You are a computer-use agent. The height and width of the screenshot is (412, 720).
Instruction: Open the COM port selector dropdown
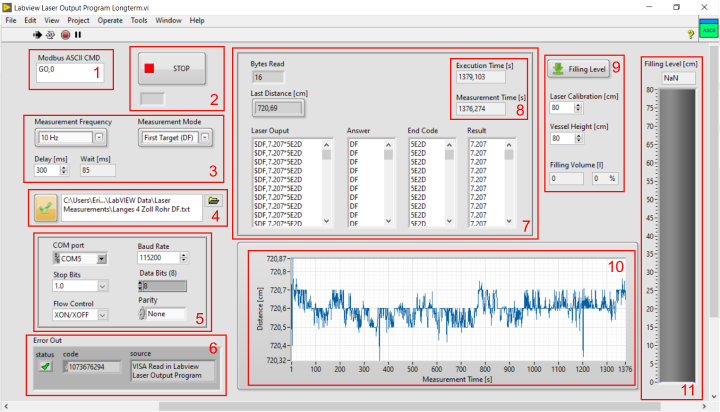[x=101, y=259]
